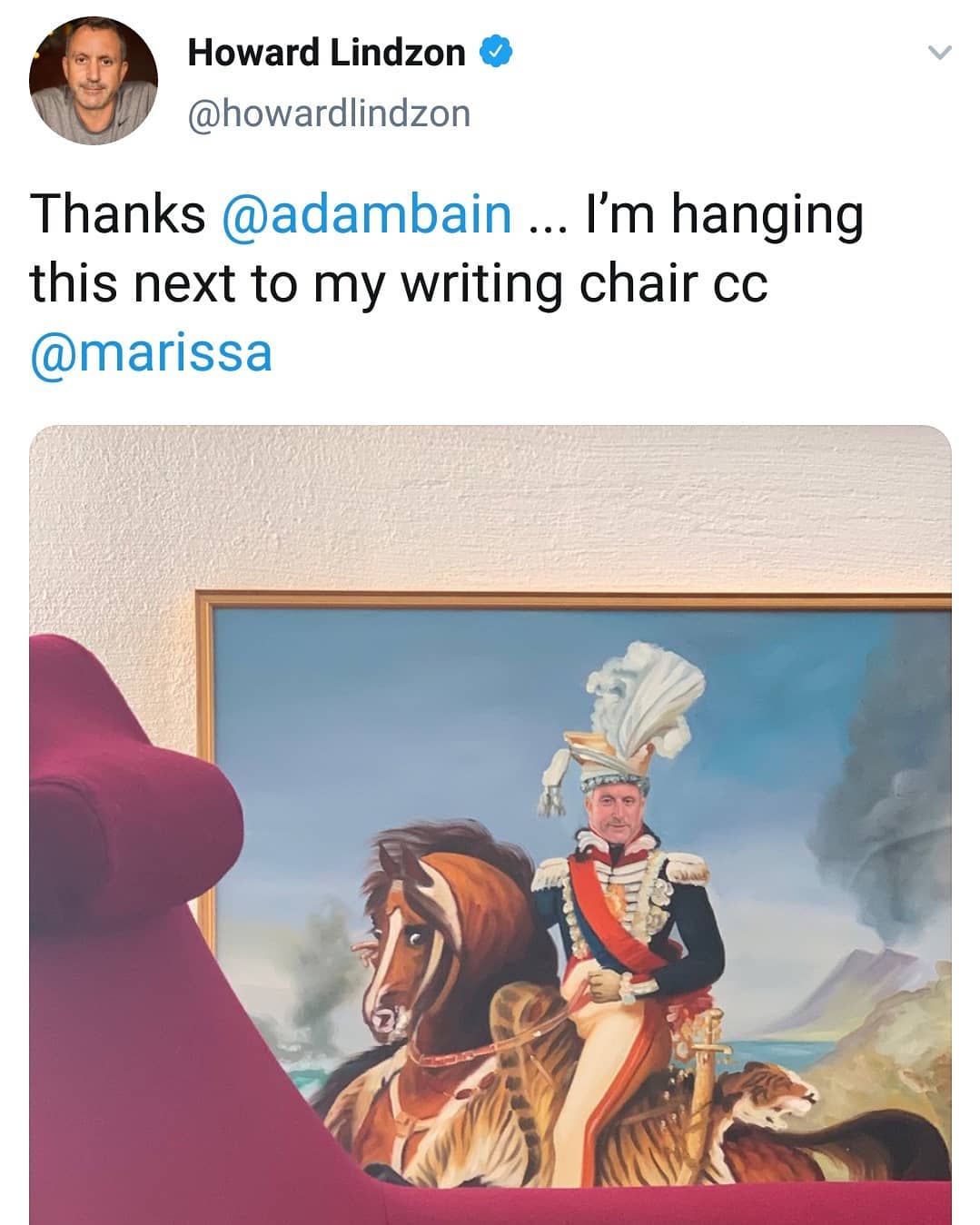This screenshot has height=1225, width=980.
Task: Follow the @adambain mention link
Action: 367,214
